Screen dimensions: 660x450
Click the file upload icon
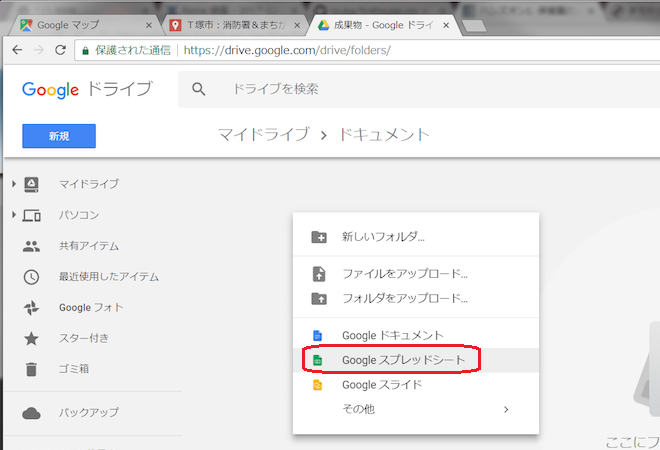(319, 274)
